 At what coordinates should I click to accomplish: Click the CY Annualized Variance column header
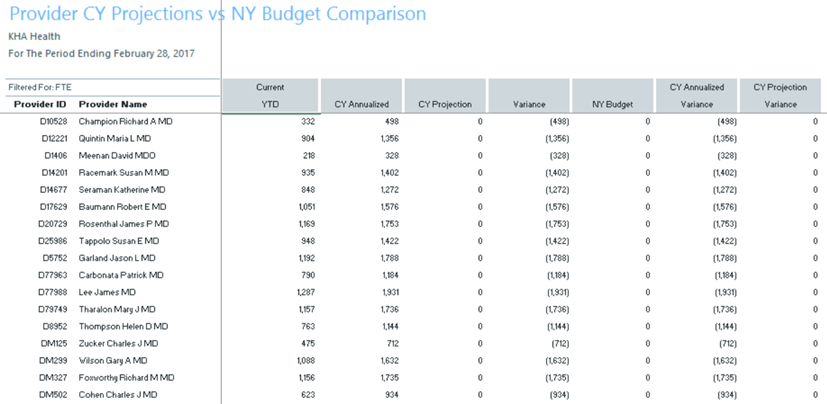[x=696, y=96]
